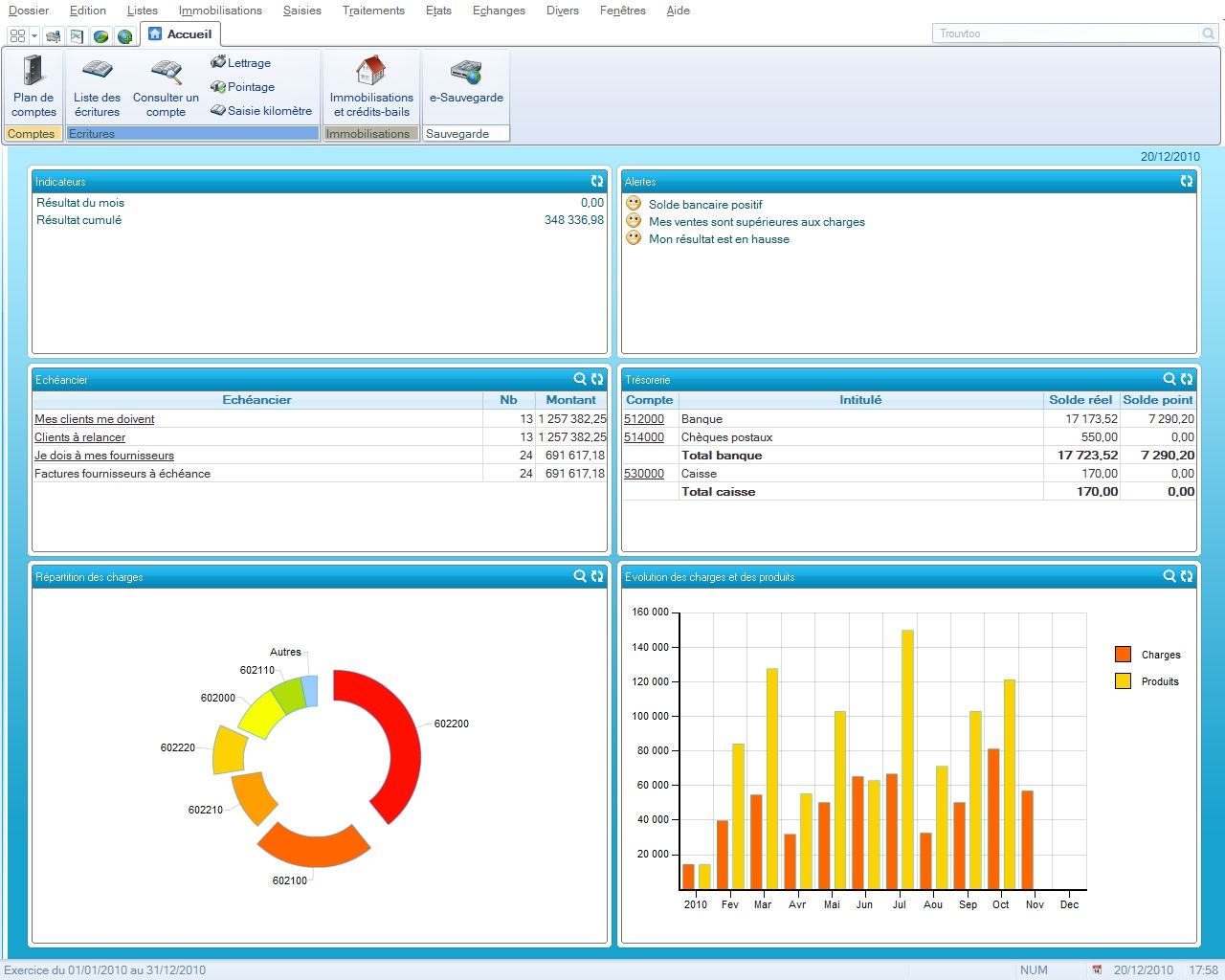Open Consulter un compte tool

[166, 86]
